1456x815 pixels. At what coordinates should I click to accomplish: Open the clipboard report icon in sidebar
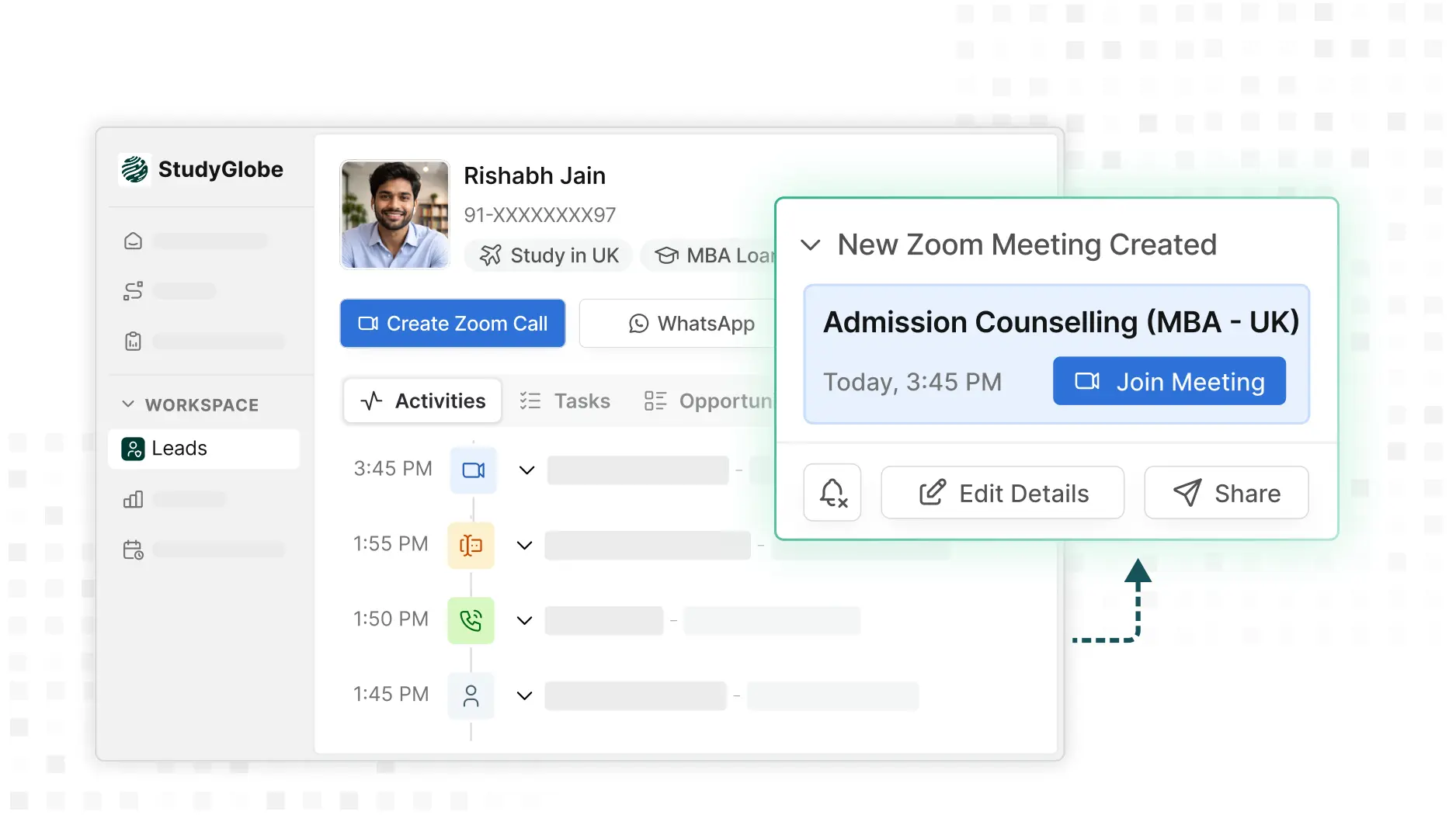click(134, 342)
